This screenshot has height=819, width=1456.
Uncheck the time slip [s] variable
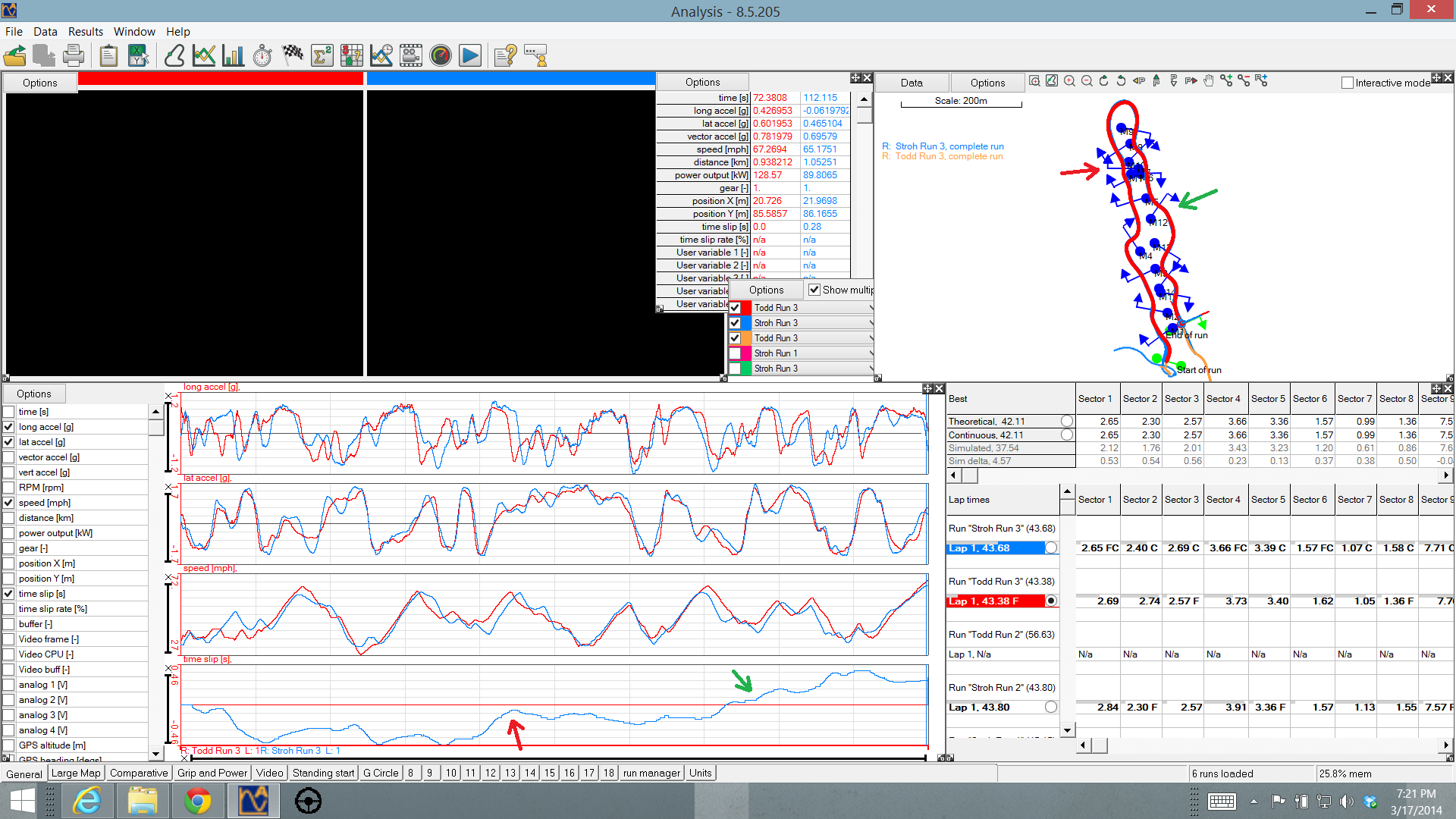[x=9, y=594]
